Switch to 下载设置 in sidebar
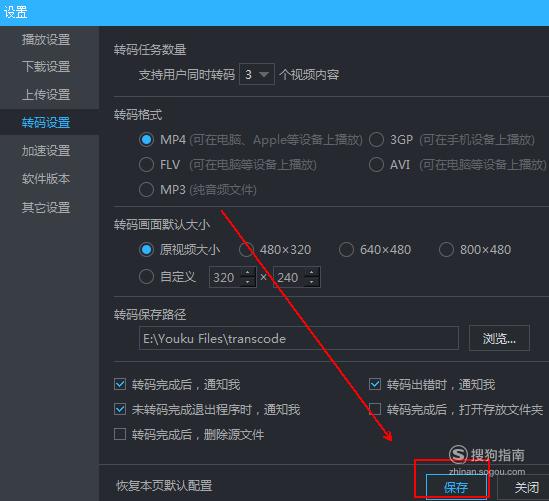Screen dimensions: 549x501 pos(46,67)
